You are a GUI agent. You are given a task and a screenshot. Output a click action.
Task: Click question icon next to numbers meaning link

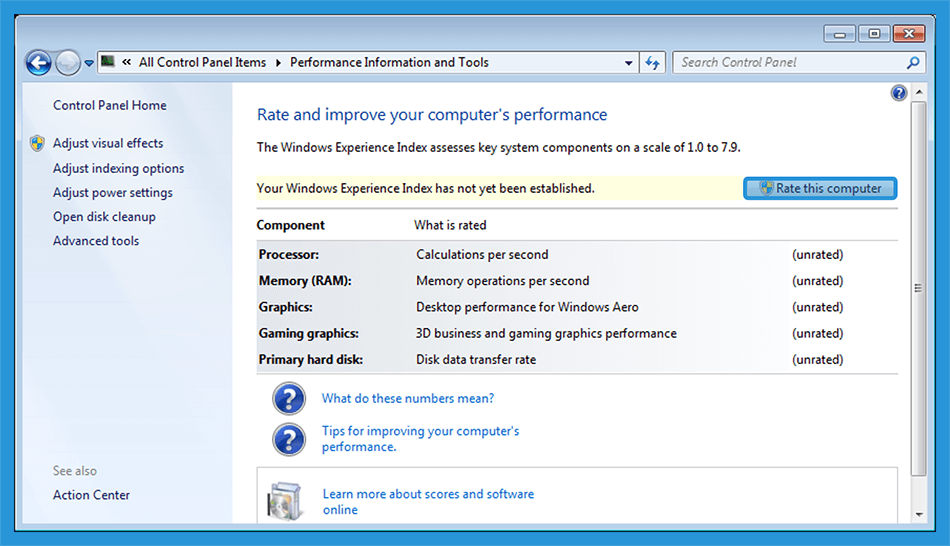[289, 399]
